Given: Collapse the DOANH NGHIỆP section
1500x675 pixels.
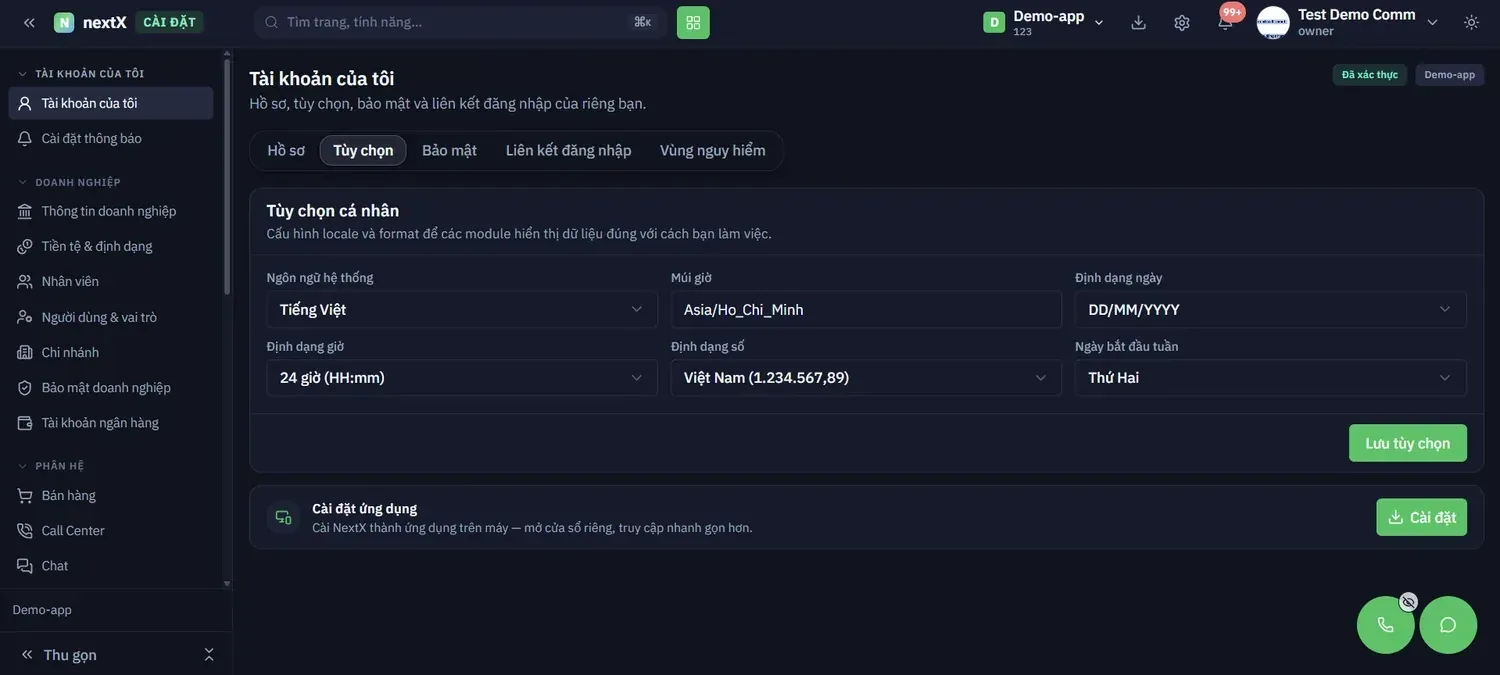Looking at the screenshot, I should pos(70,182).
